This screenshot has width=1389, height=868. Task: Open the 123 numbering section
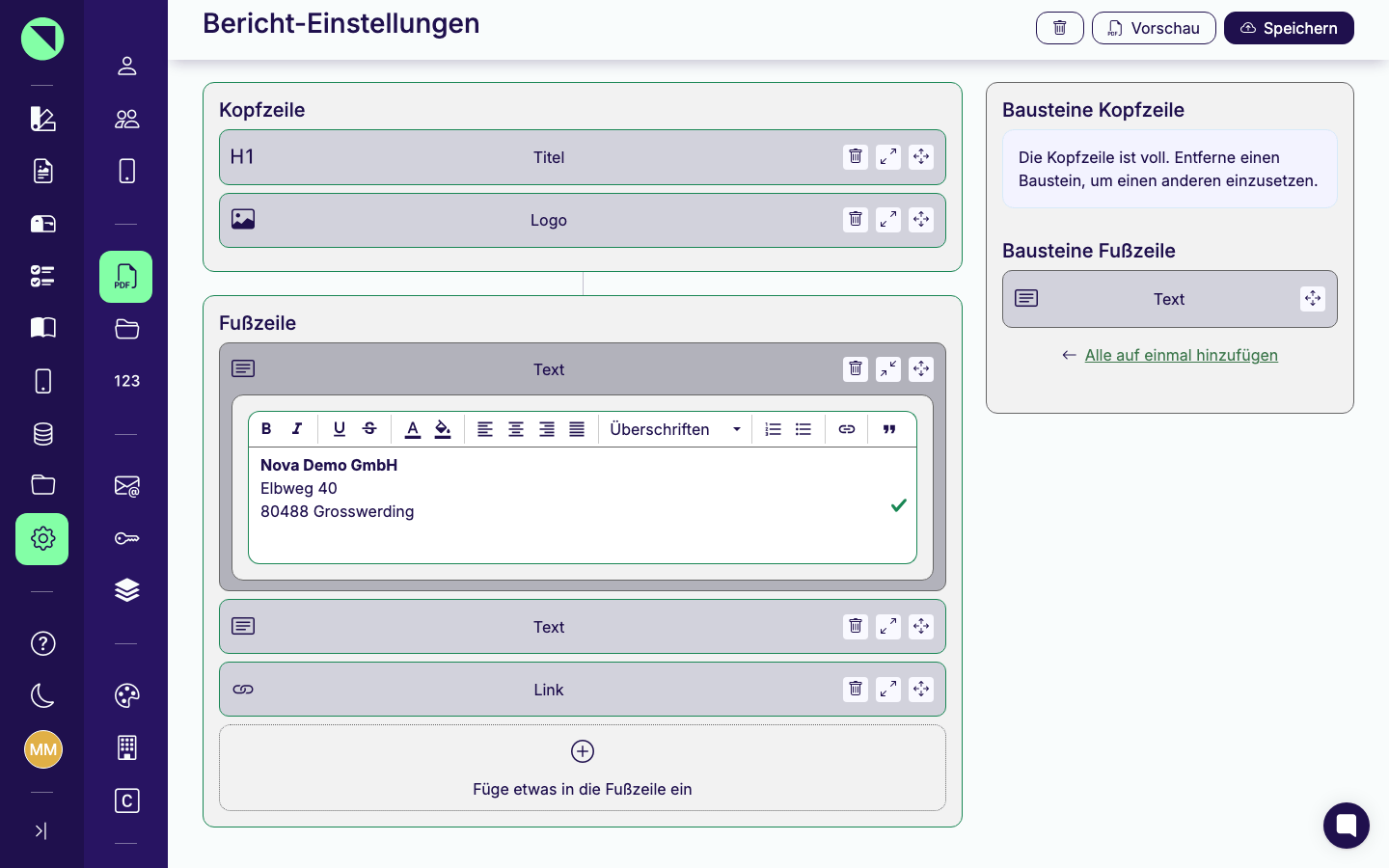click(x=126, y=381)
